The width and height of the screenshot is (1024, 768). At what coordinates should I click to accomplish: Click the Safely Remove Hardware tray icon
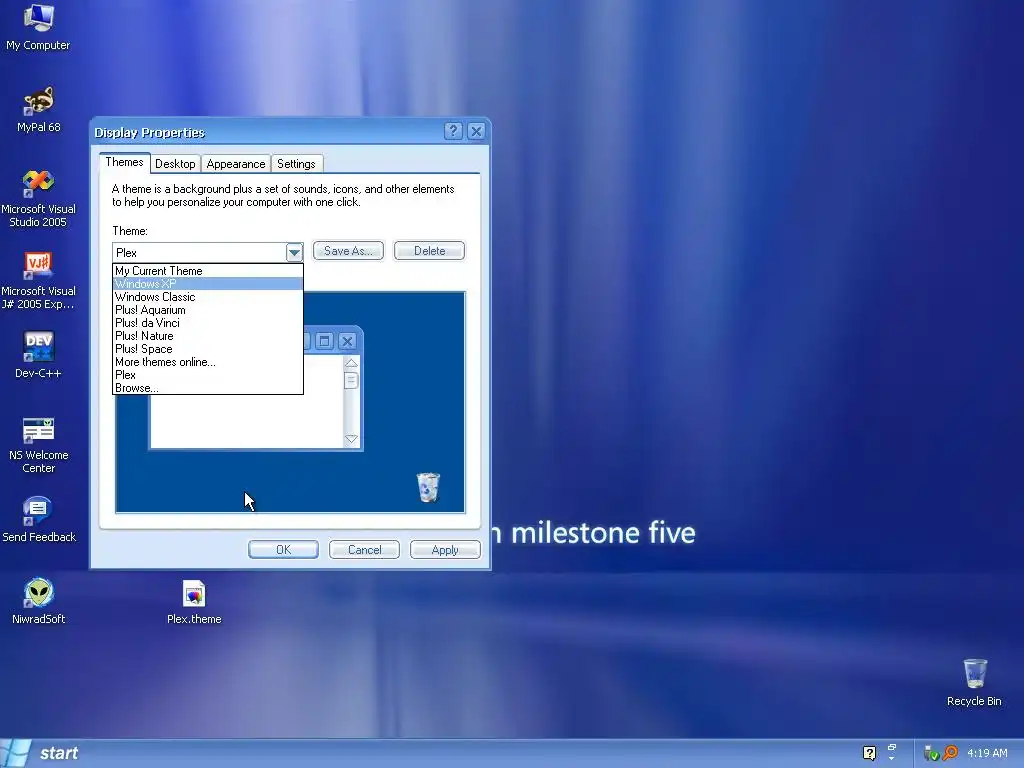931,753
